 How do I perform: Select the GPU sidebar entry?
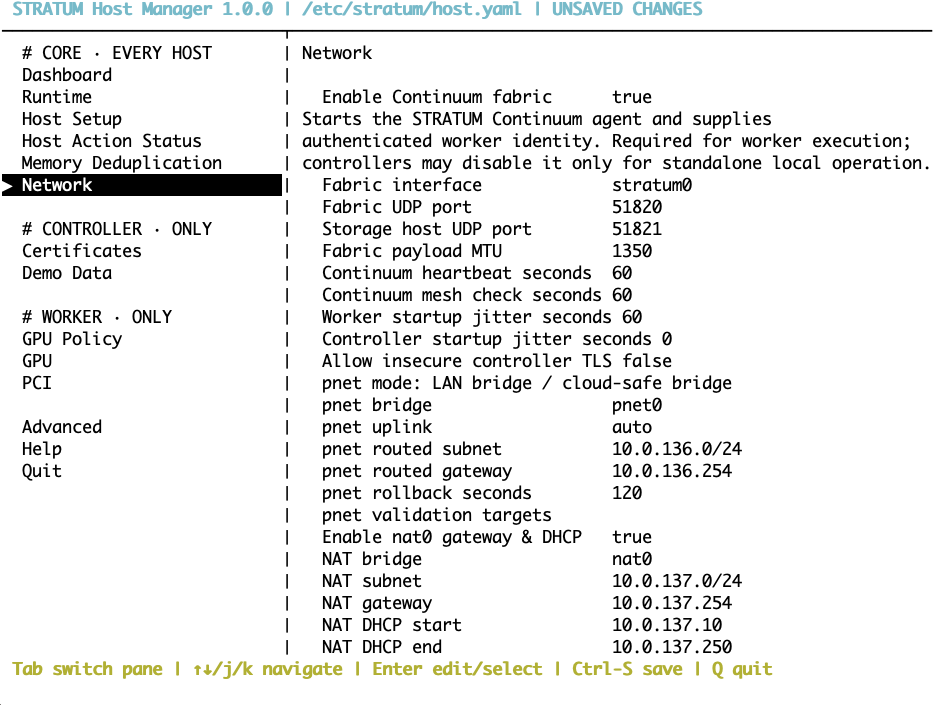coord(37,361)
